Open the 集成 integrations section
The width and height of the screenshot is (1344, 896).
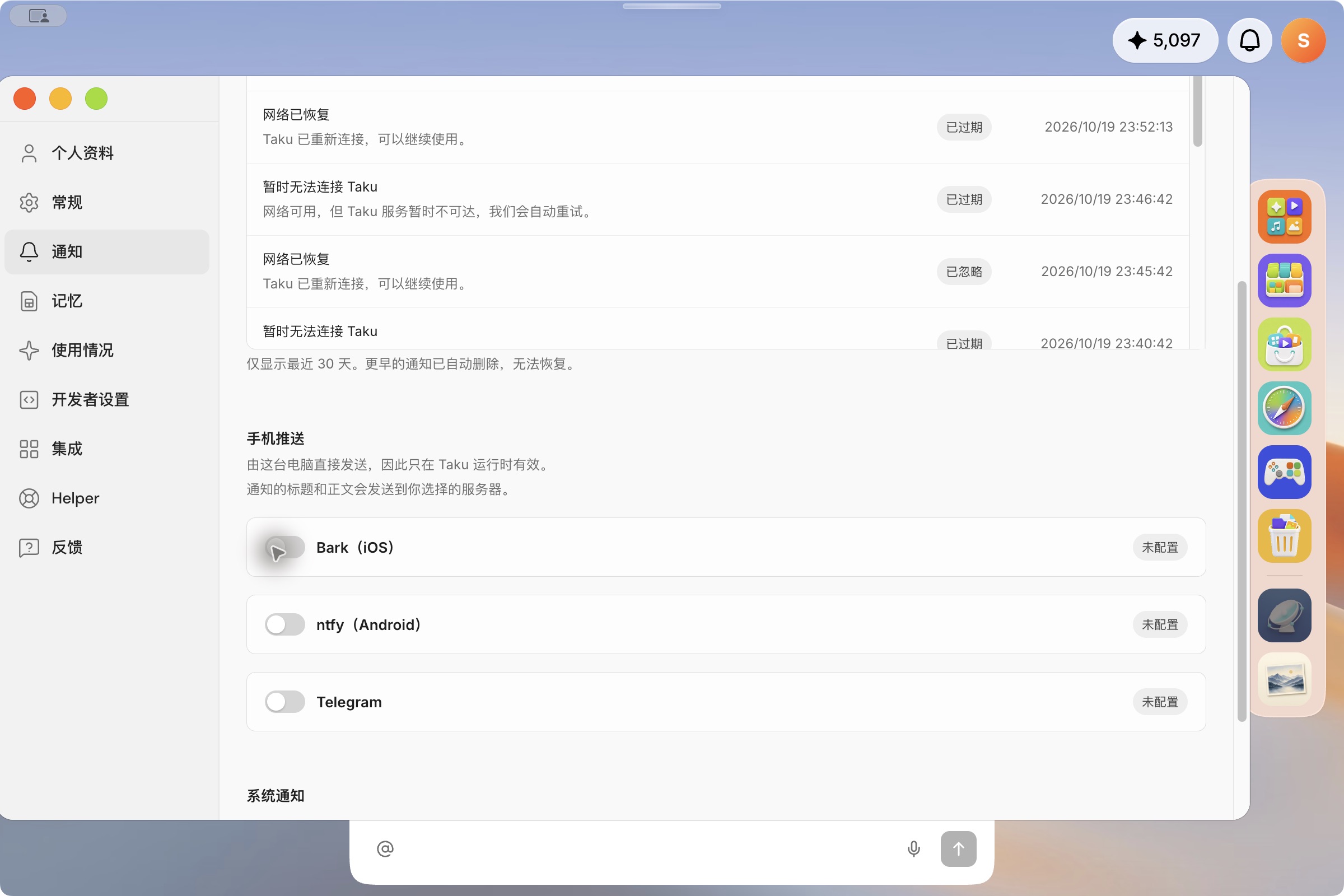tap(107, 449)
